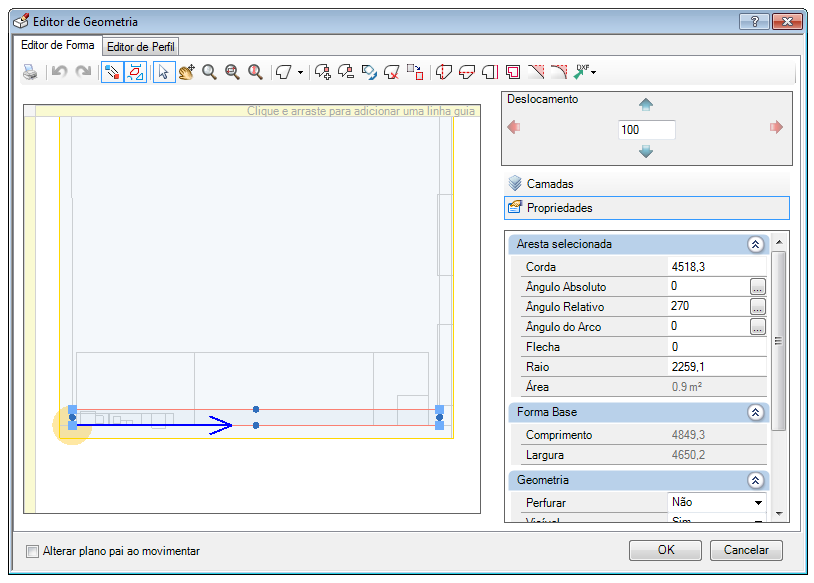Image resolution: width=814 pixels, height=583 pixels.
Task: Click the Área value 0.9 m²
Action: tap(717, 387)
